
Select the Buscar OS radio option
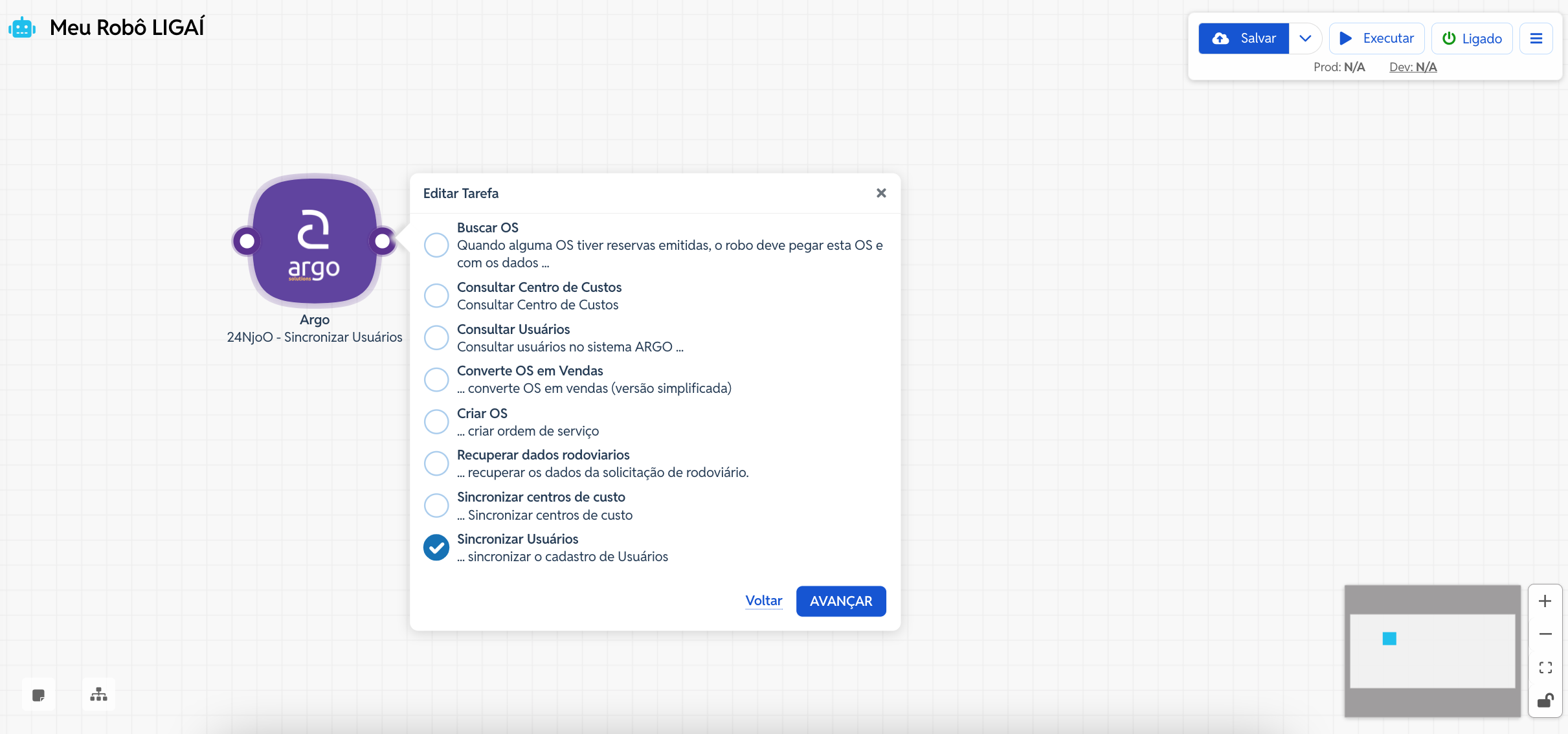click(x=436, y=245)
